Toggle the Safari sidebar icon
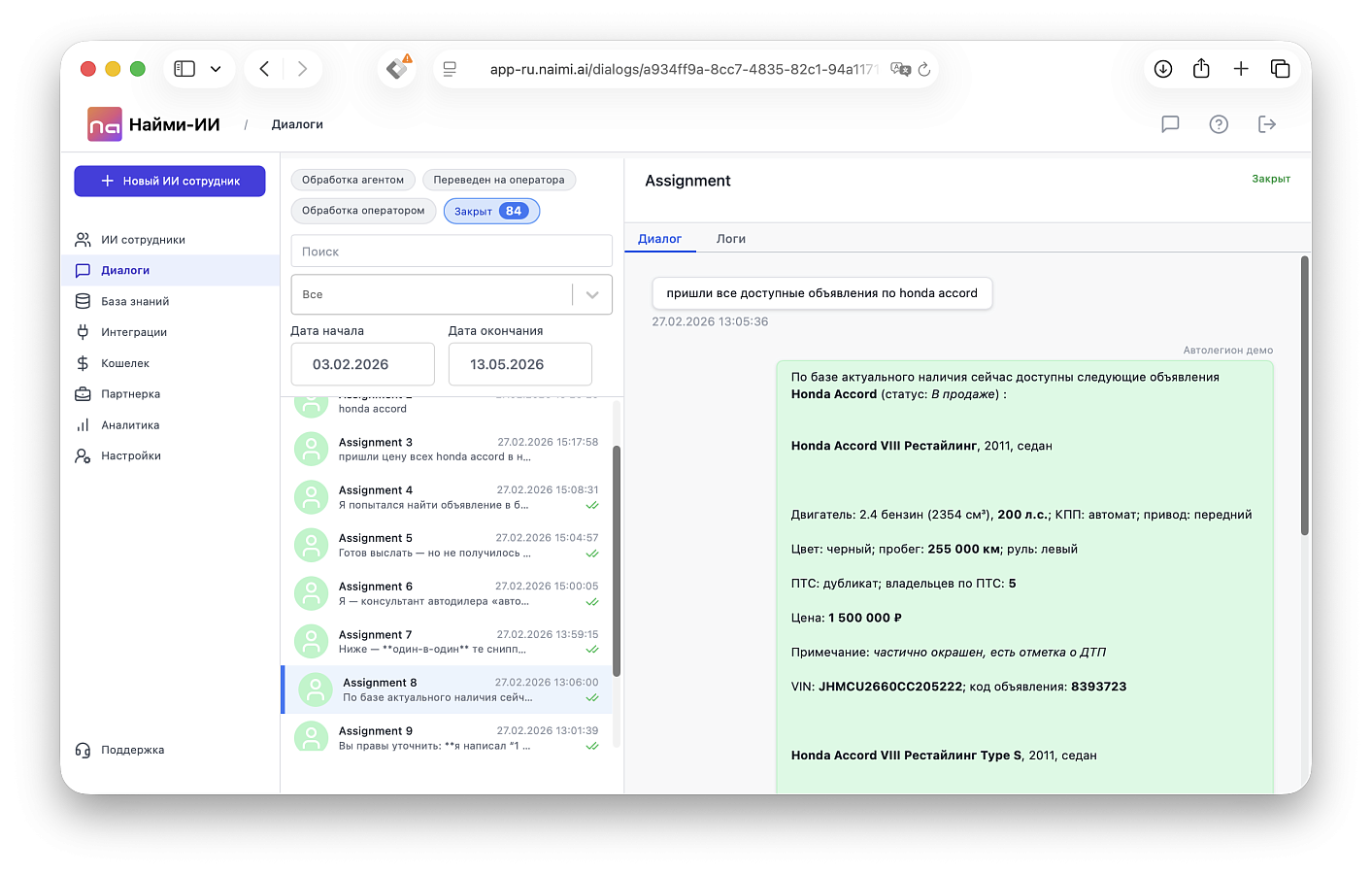The image size is (1372, 874). [184, 69]
